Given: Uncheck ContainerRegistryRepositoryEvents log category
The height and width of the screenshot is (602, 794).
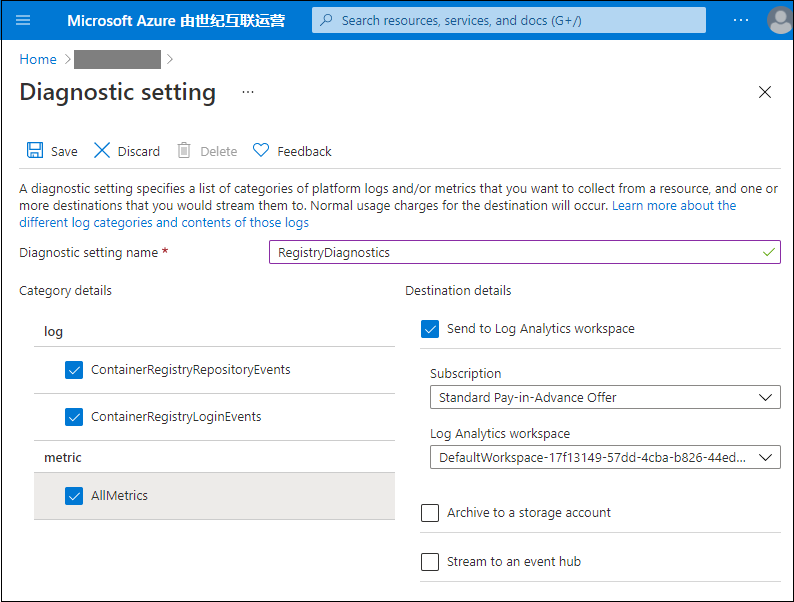Looking at the screenshot, I should pyautogui.click(x=74, y=370).
